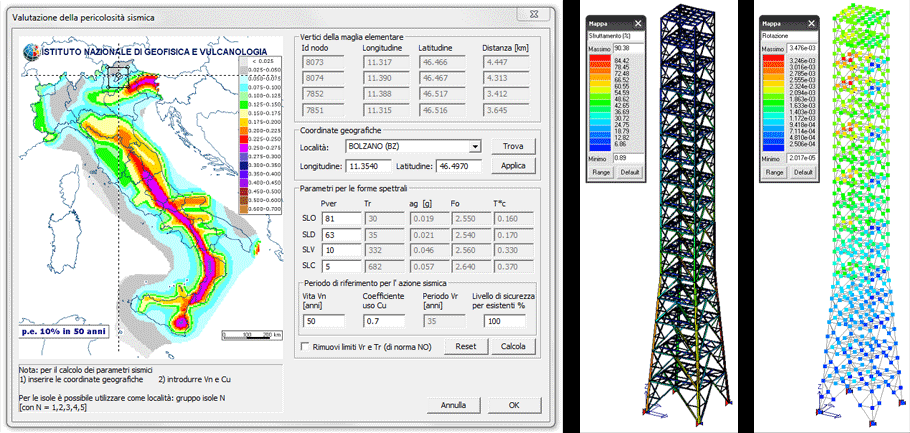910x433 pixels.
Task: Open the Località dropdown list
Action: pos(476,146)
